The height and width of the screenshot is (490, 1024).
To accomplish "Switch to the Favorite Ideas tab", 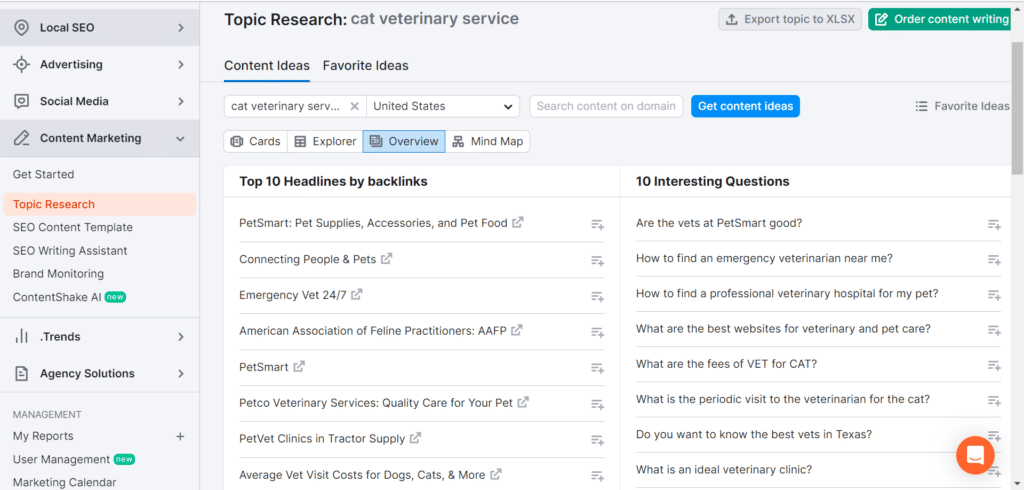I will (x=365, y=66).
